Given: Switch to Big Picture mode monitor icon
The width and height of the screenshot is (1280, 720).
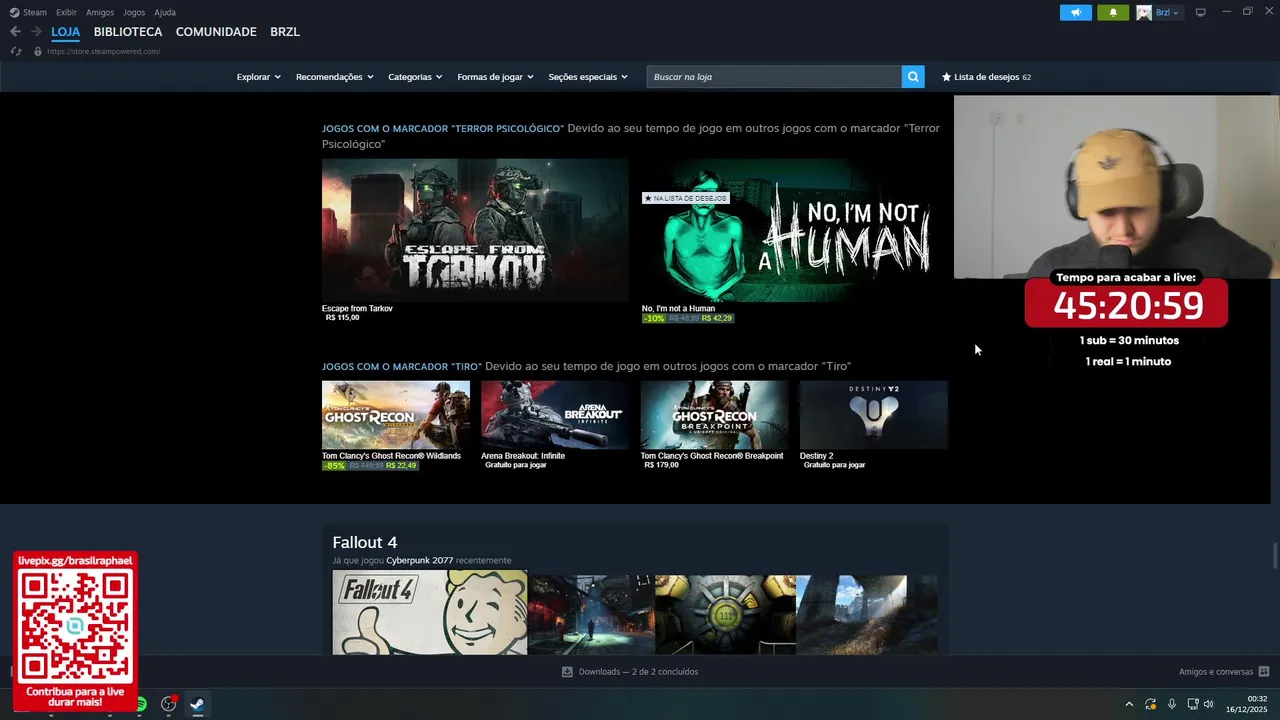Looking at the screenshot, I should click(1200, 13).
